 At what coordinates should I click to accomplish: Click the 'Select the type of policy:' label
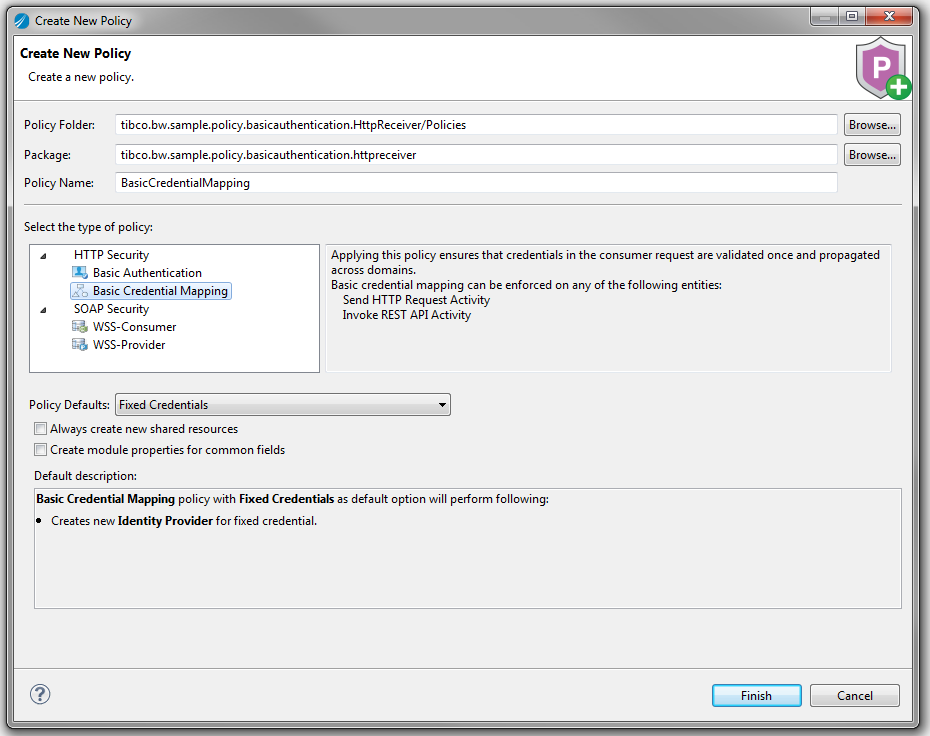pyautogui.click(x=88, y=227)
